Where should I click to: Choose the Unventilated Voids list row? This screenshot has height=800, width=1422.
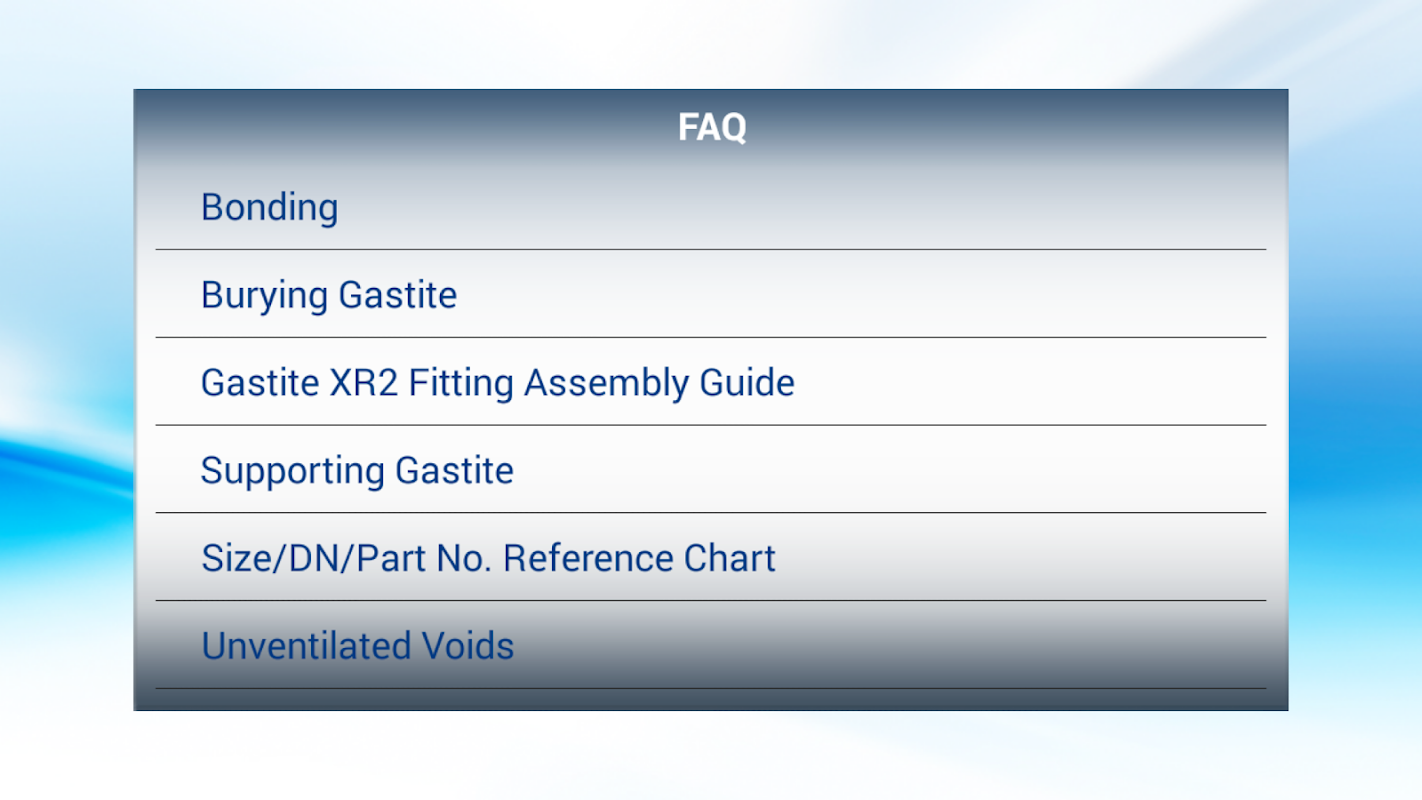point(710,646)
